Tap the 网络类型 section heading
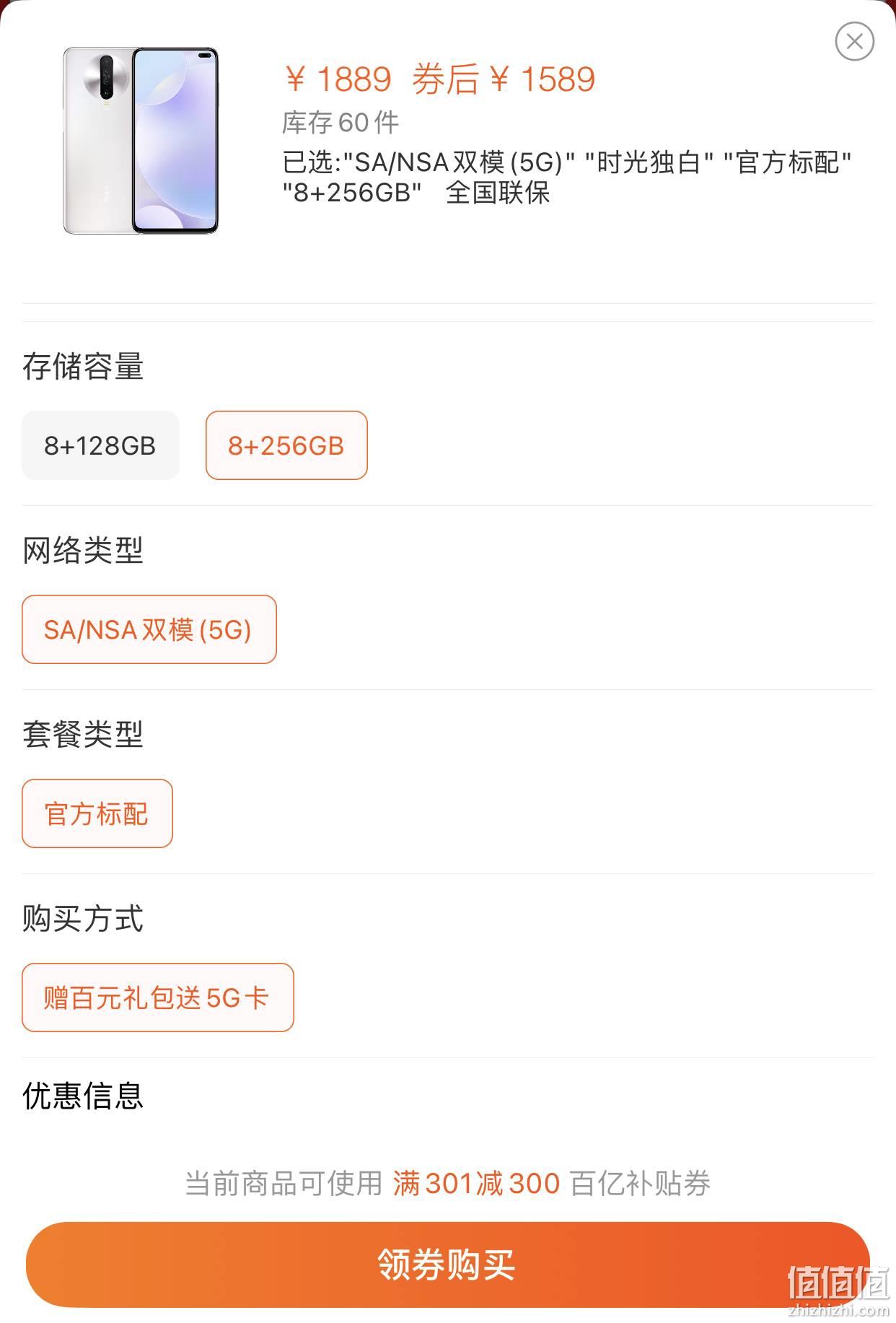This screenshot has height=1323, width=896. click(83, 551)
